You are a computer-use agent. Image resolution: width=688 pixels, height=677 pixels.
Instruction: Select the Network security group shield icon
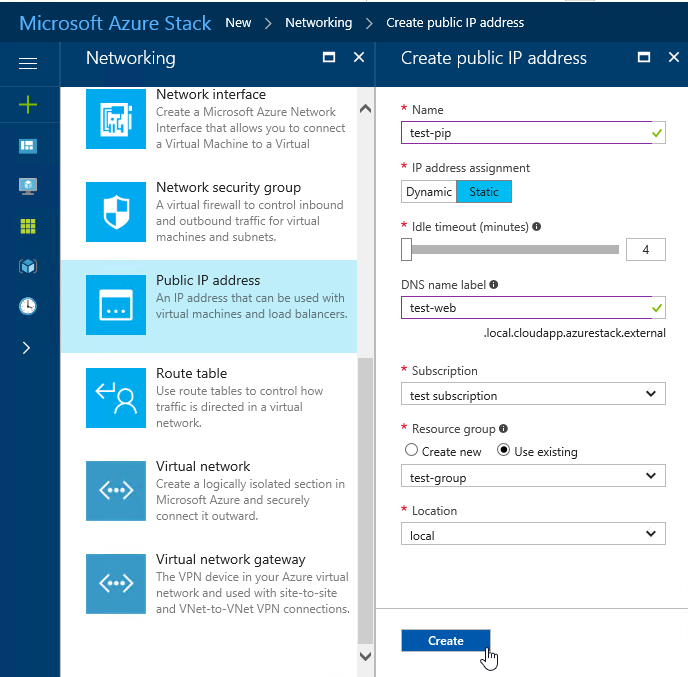click(x=116, y=212)
